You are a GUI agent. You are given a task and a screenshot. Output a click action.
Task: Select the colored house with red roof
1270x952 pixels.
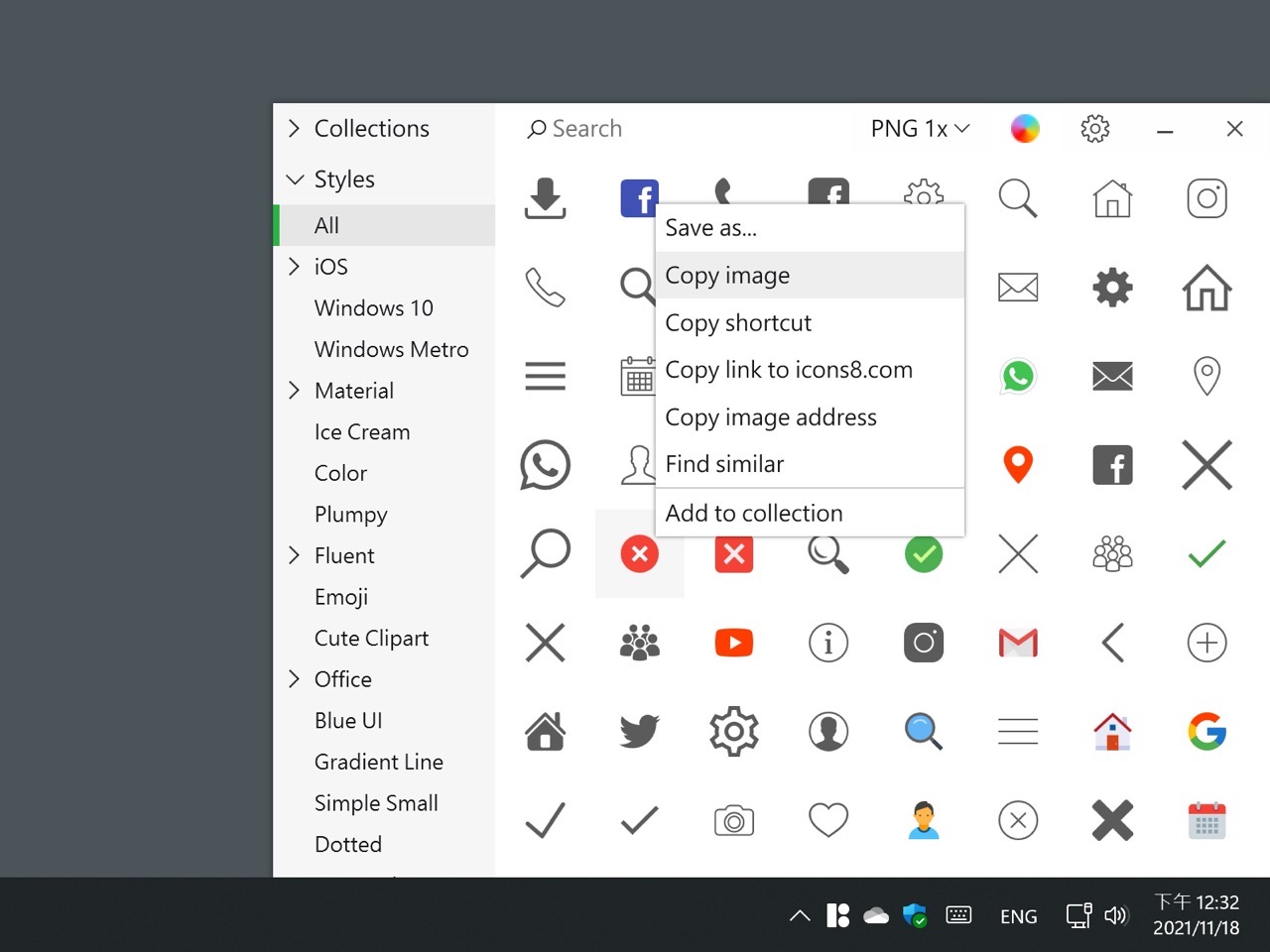tap(1112, 731)
